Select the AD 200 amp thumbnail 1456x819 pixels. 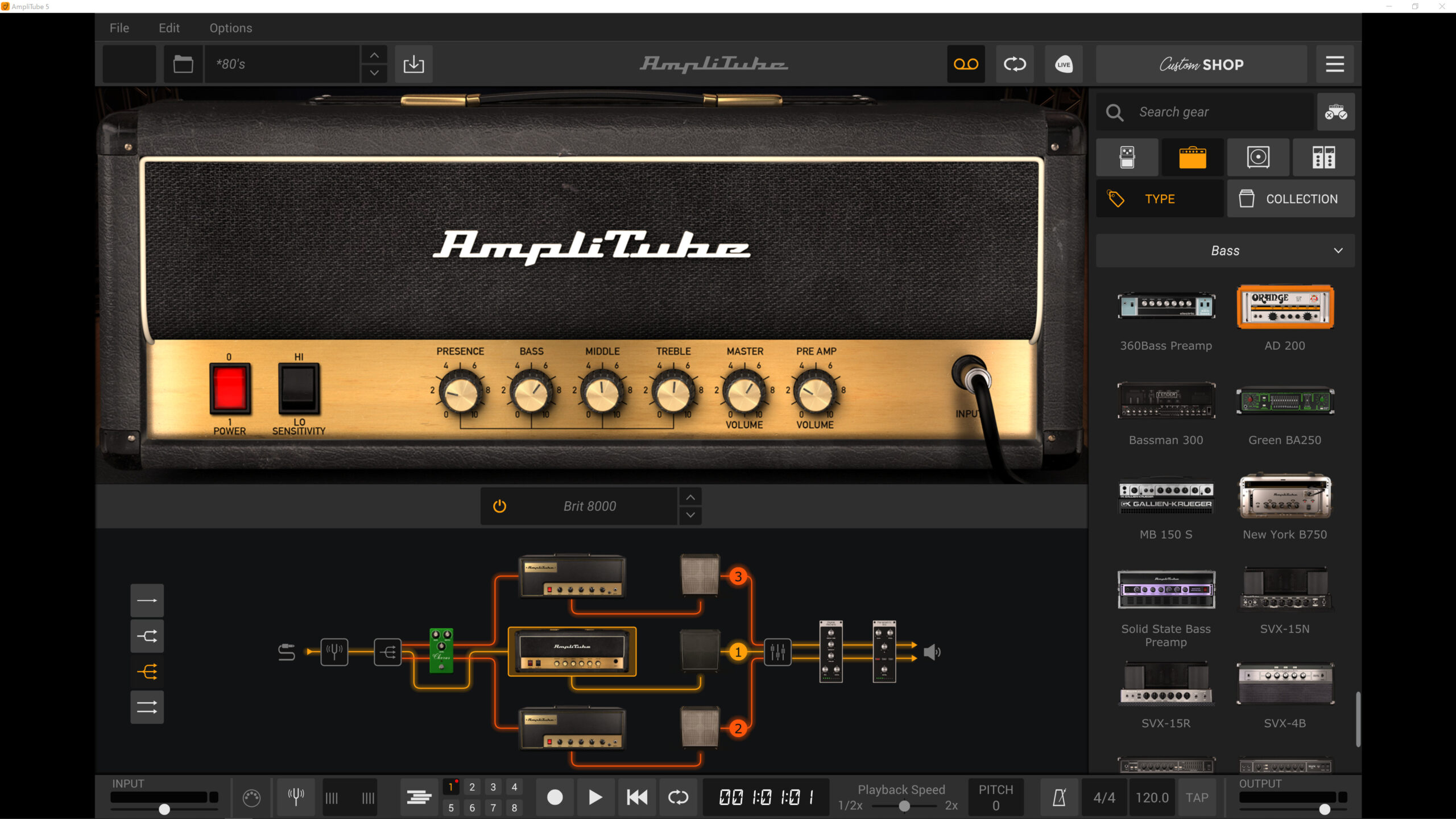pyautogui.click(x=1285, y=308)
